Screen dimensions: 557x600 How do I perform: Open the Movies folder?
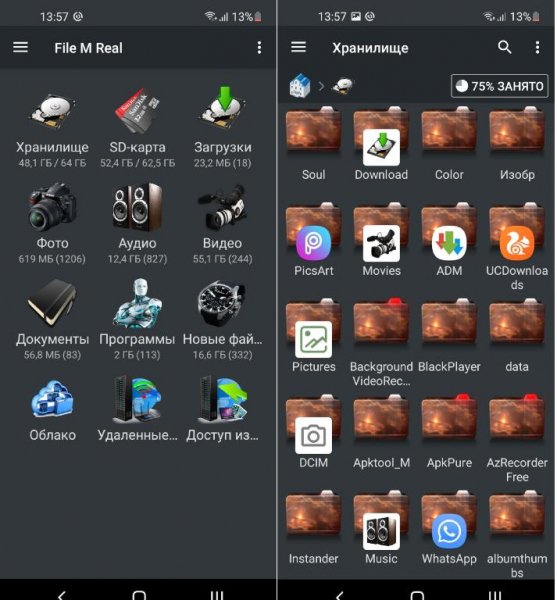point(381,232)
